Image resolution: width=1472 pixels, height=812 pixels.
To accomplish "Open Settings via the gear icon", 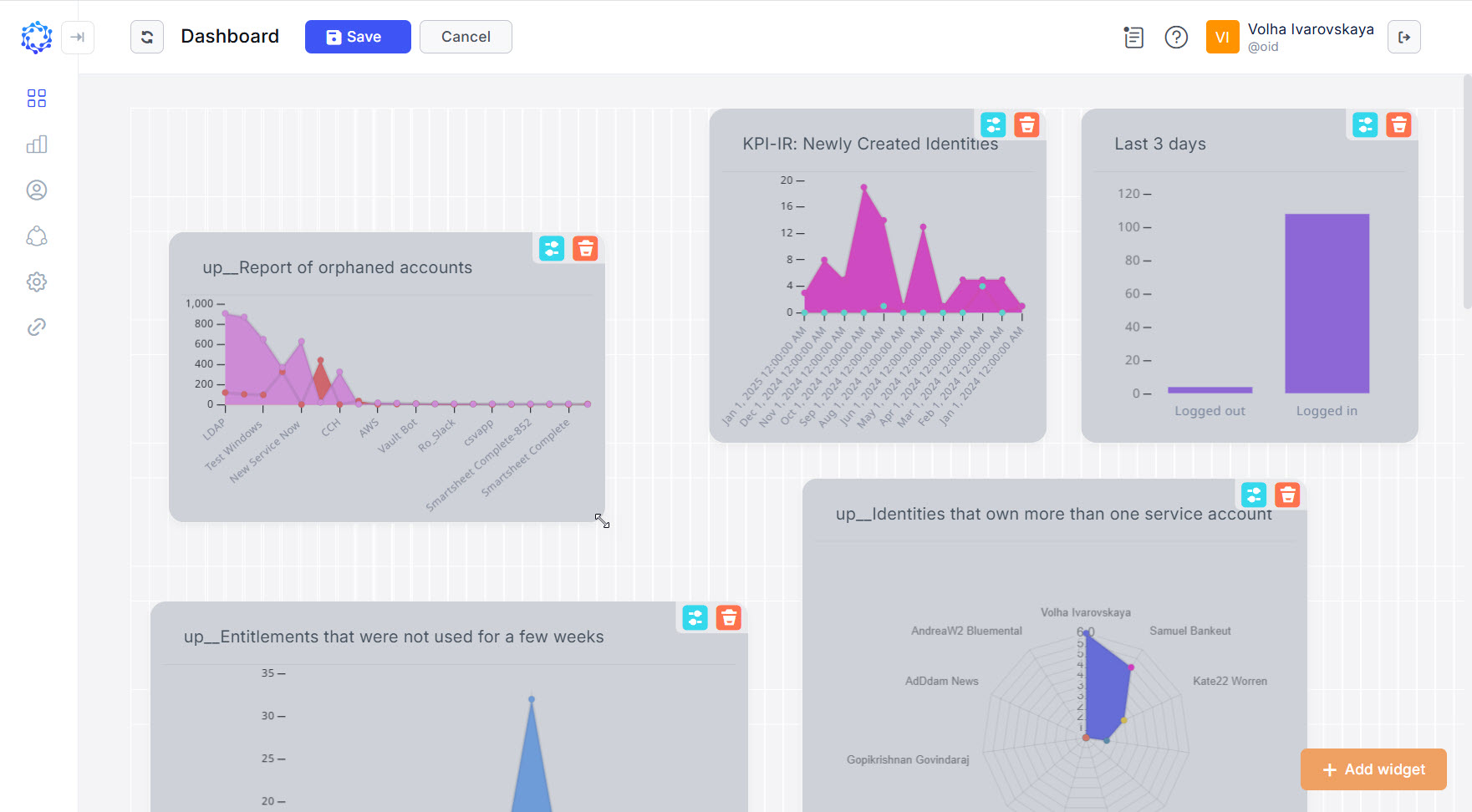I will click(x=36, y=282).
